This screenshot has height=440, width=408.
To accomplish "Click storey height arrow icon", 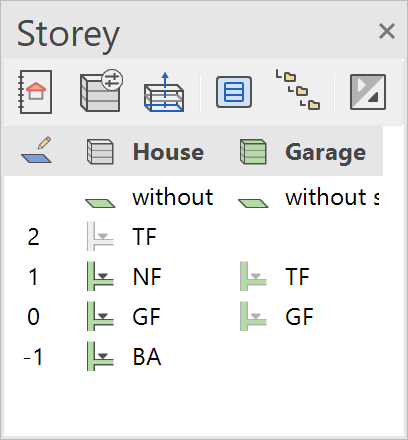I will 164,92.
